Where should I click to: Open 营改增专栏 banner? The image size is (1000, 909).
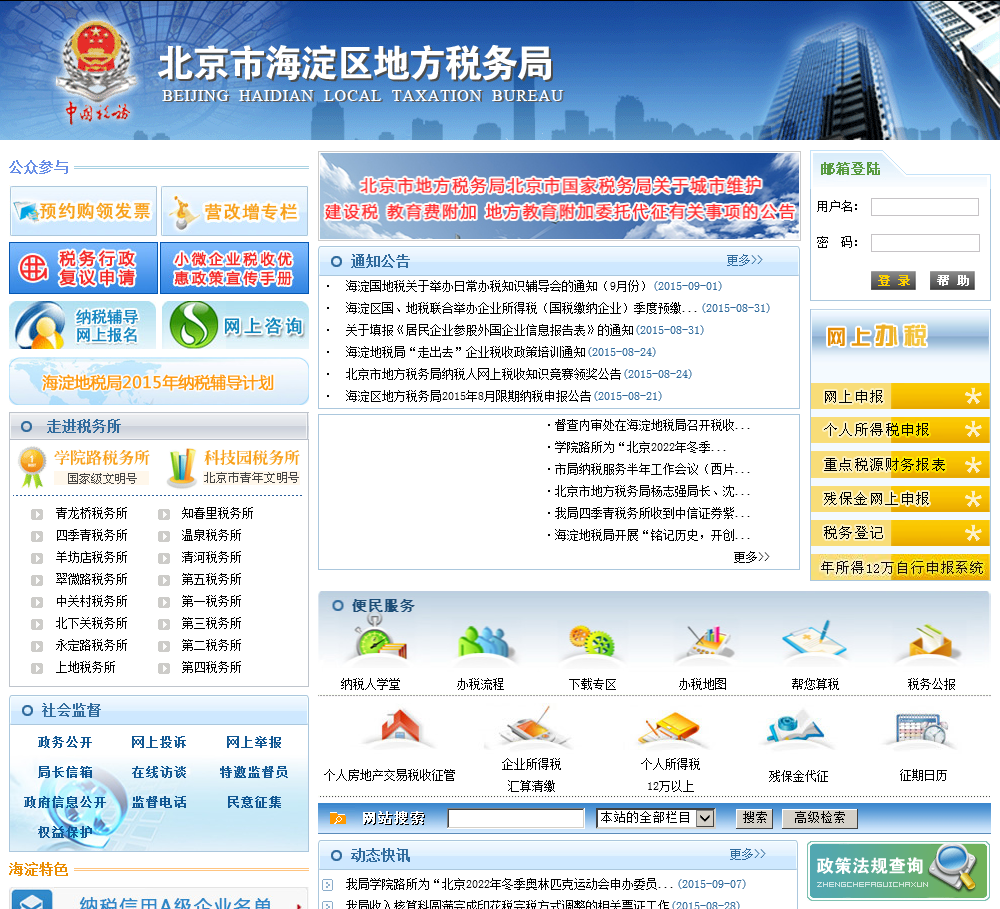[x=235, y=211]
